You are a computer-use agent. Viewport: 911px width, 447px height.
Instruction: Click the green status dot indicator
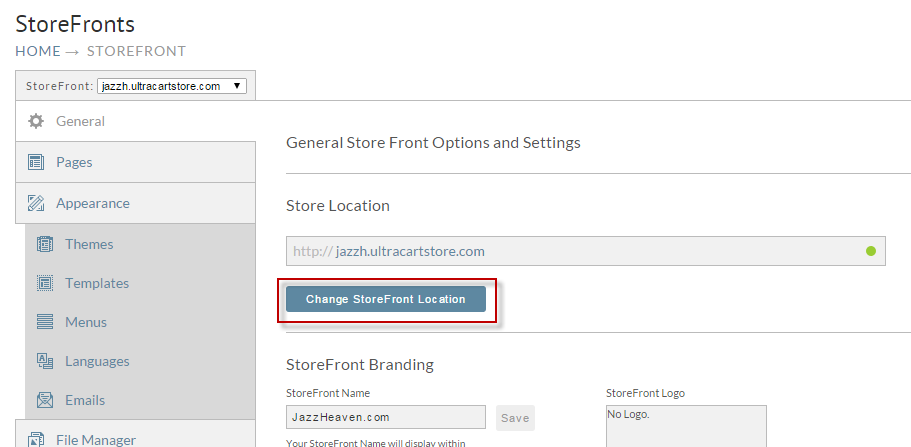[870, 251]
